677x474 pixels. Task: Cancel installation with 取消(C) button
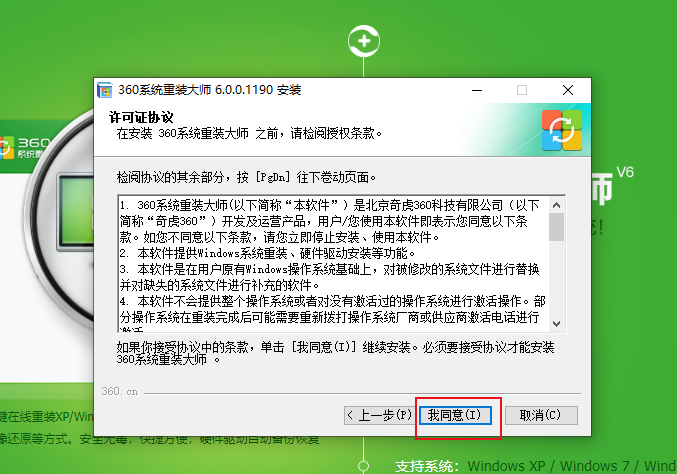(x=541, y=415)
